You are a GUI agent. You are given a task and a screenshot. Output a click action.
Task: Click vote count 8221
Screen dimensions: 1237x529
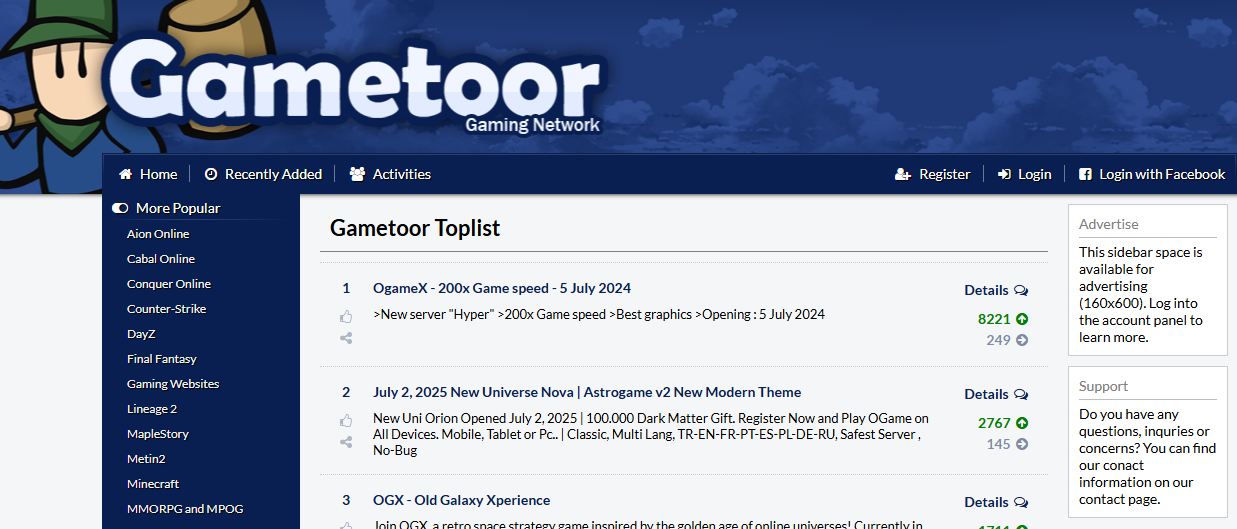click(x=994, y=319)
